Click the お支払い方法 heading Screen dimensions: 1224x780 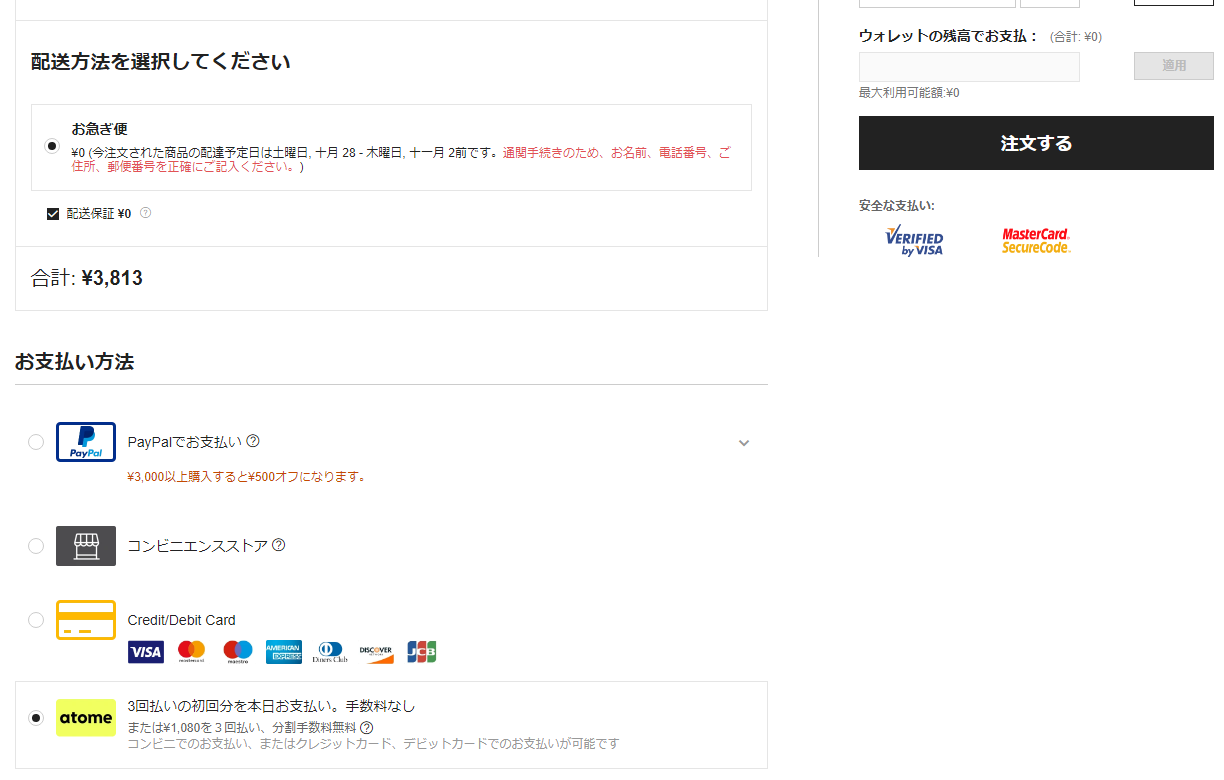point(74,362)
